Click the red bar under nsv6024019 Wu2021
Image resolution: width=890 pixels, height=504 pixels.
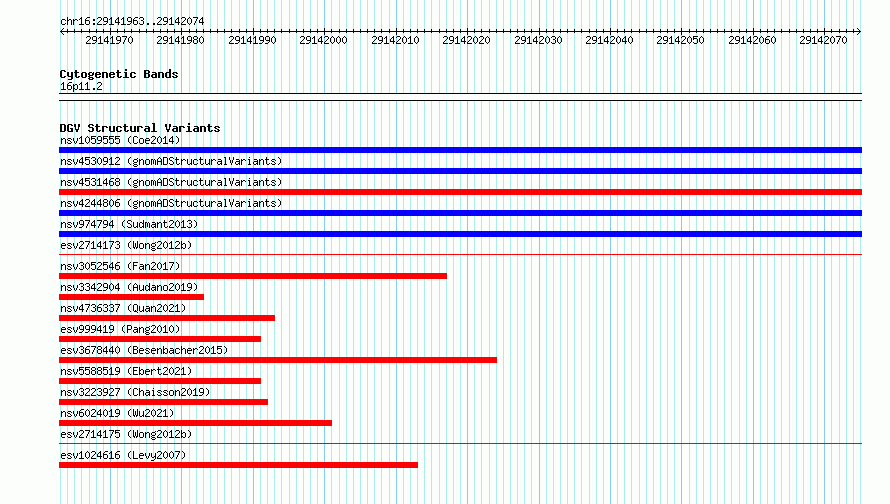pos(195,423)
